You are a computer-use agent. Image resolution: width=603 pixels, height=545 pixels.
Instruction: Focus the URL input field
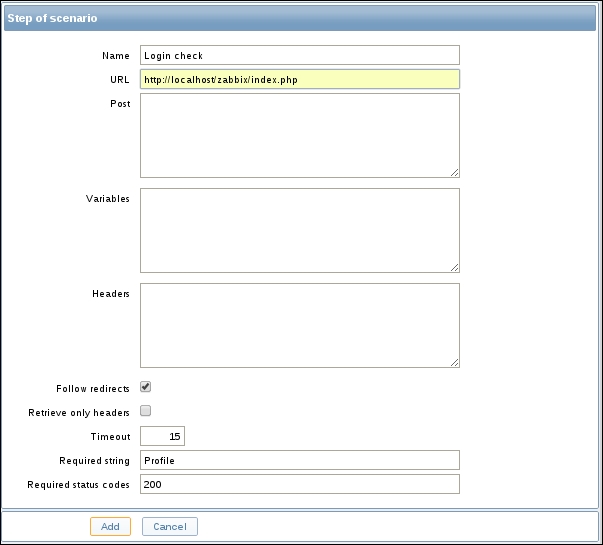point(299,80)
